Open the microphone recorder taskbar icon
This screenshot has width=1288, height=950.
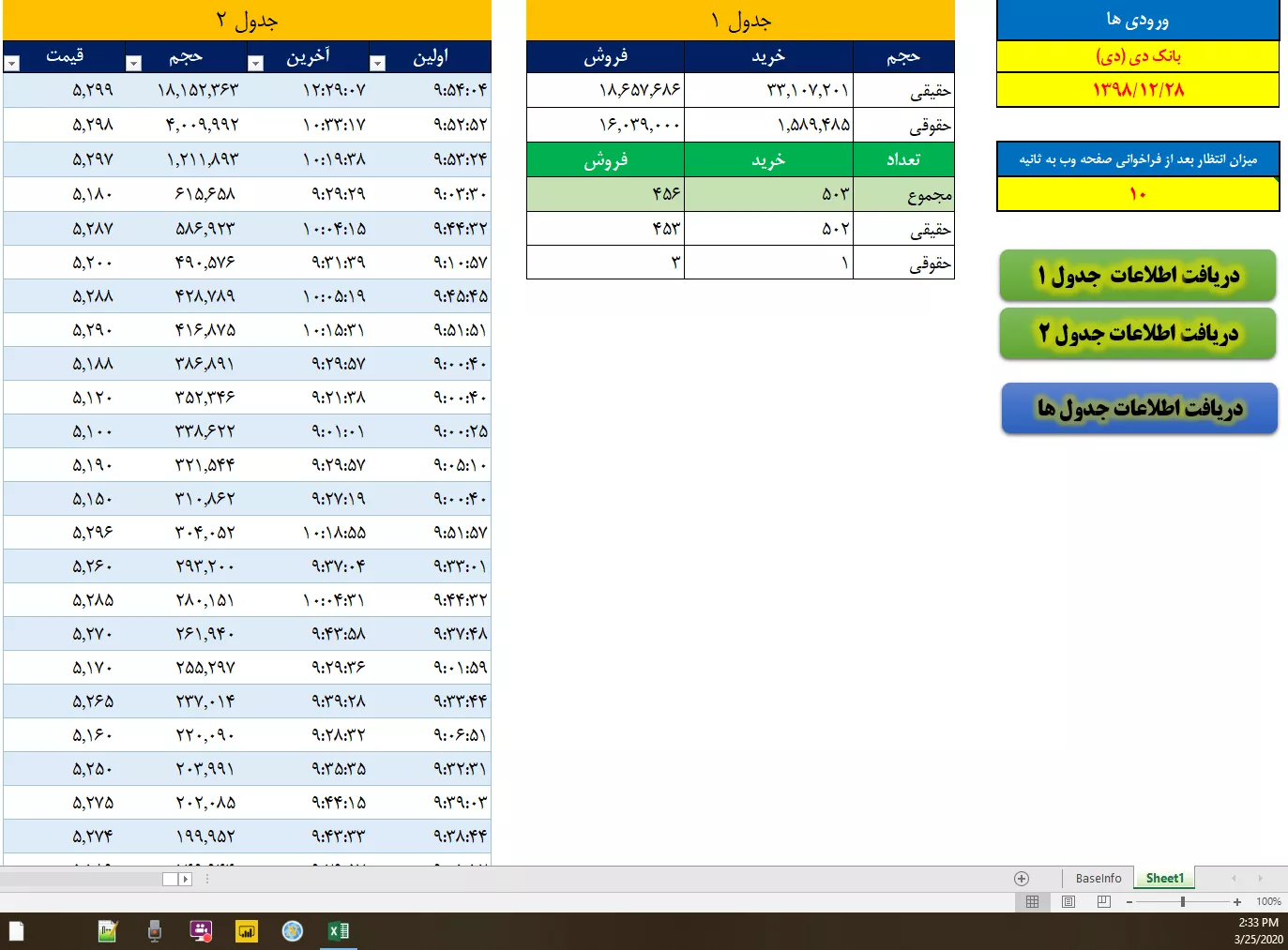[x=155, y=931]
